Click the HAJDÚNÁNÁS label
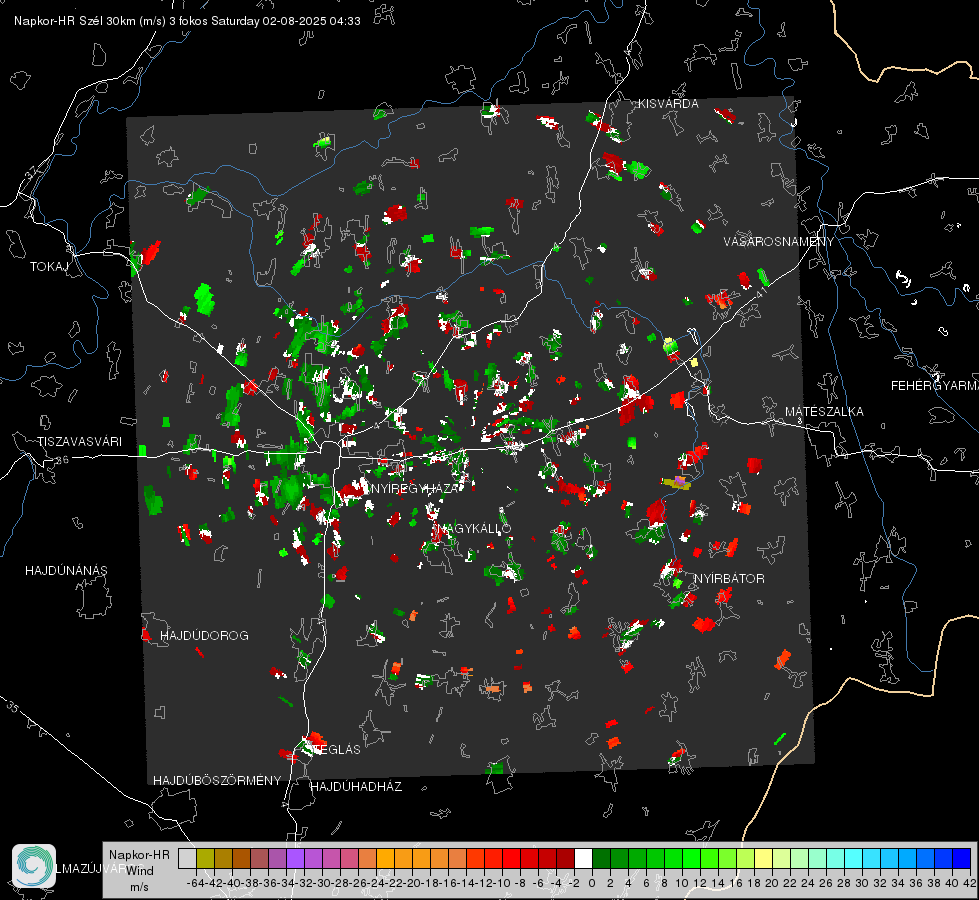The height and width of the screenshot is (900, 979). click(x=66, y=570)
